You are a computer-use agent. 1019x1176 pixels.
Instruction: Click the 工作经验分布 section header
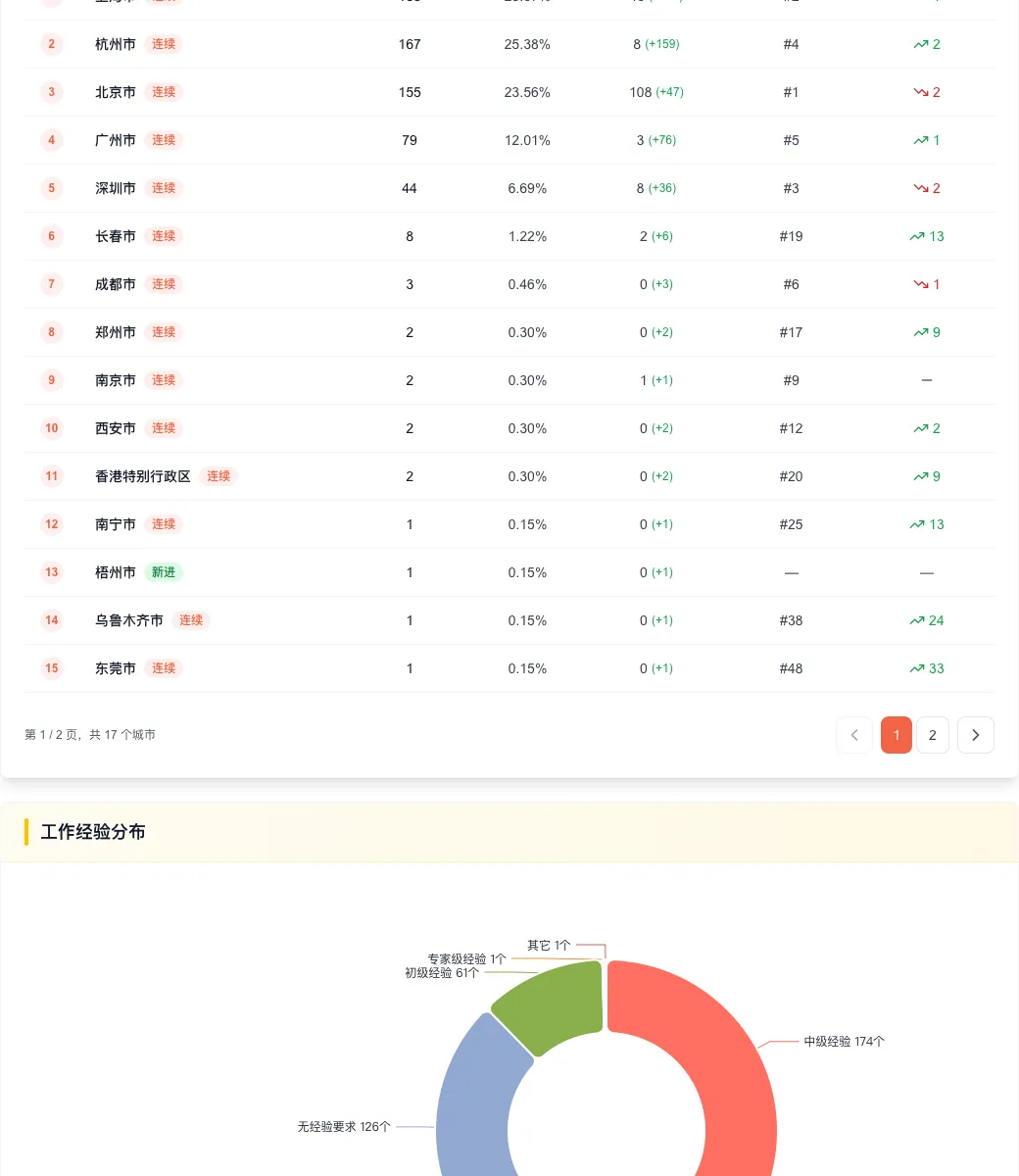[93, 832]
